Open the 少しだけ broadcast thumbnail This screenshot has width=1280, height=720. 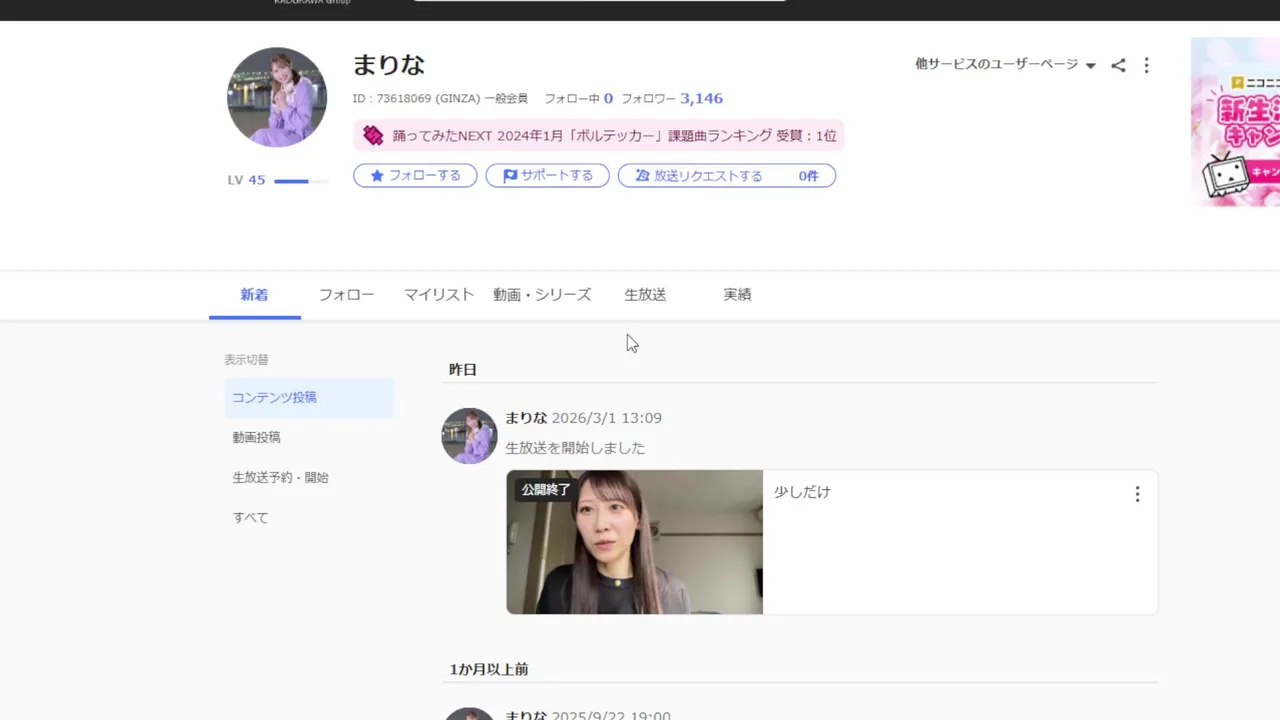click(x=635, y=542)
